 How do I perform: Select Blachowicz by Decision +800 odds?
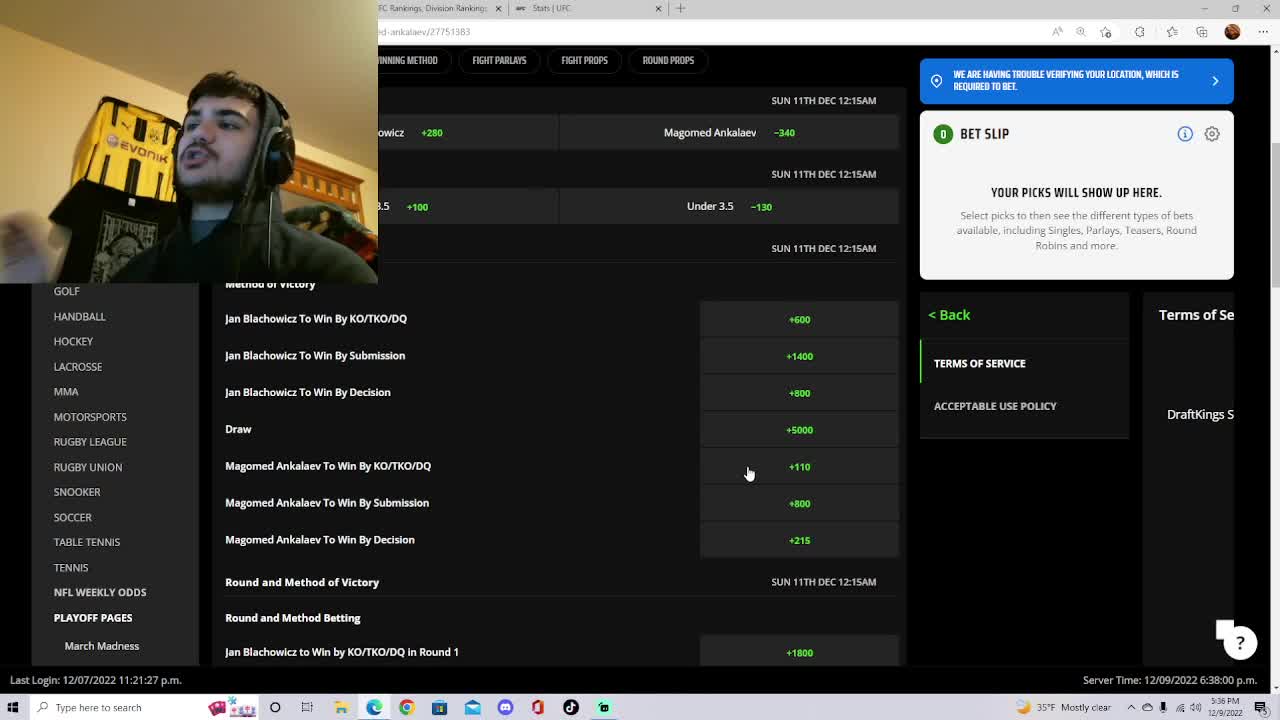point(799,393)
